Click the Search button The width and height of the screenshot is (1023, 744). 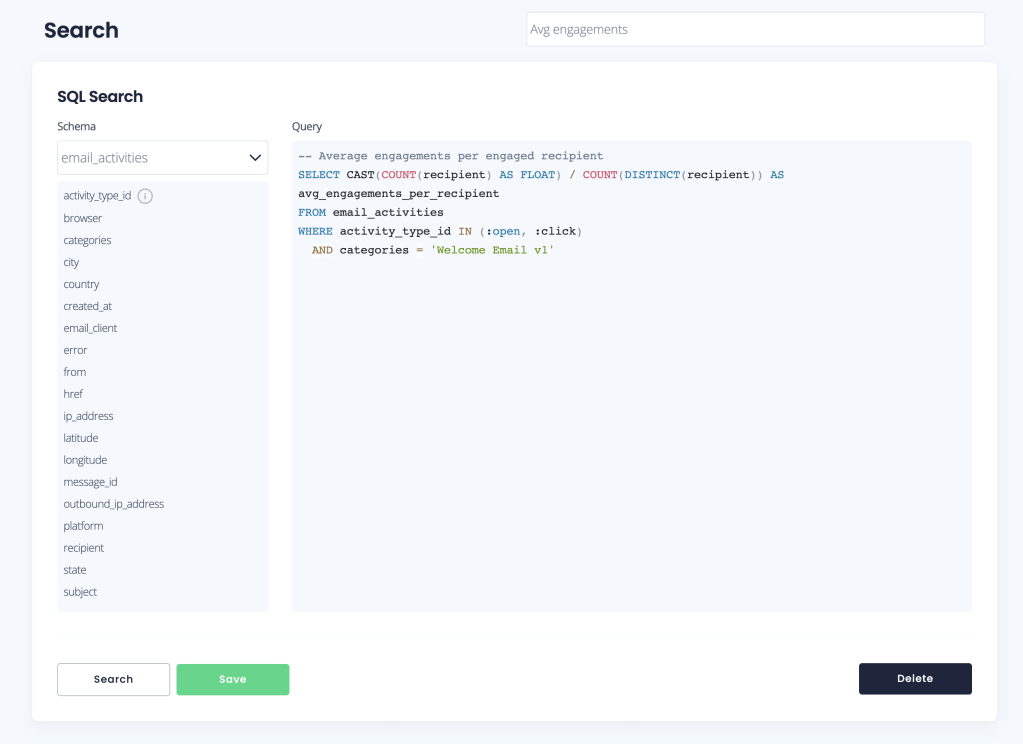click(x=113, y=679)
